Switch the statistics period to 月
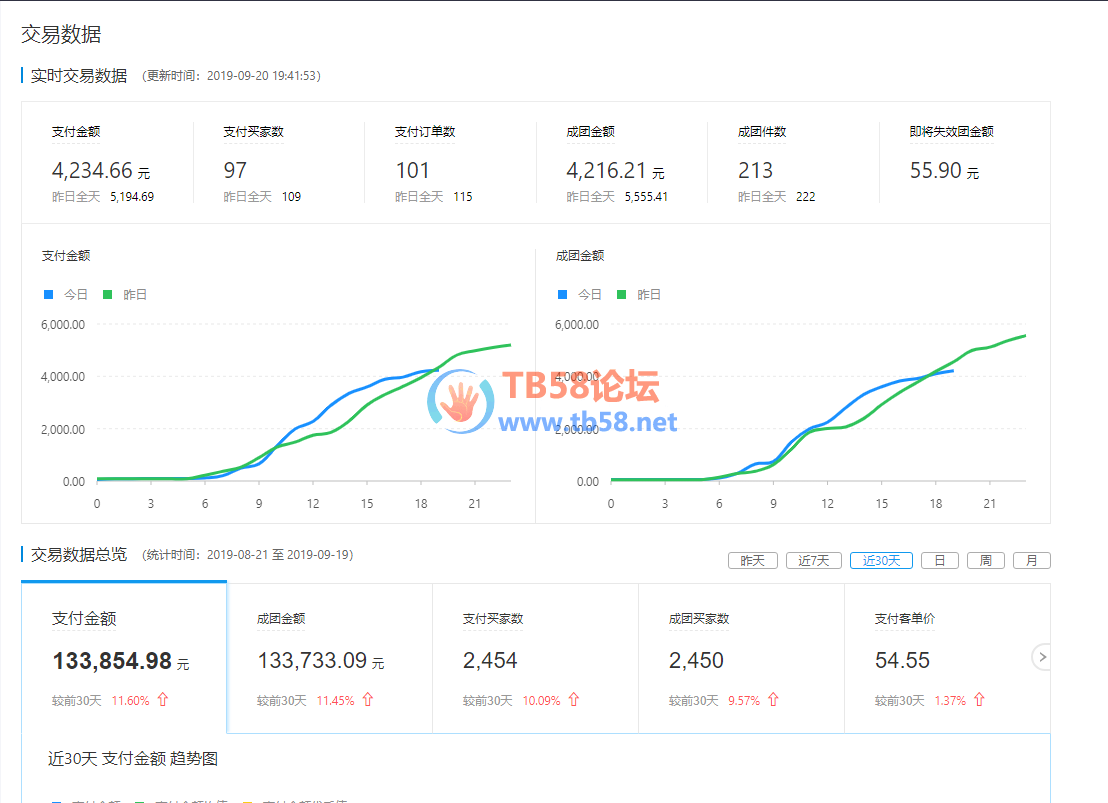Image resolution: width=1108 pixels, height=803 pixels. point(1031,560)
